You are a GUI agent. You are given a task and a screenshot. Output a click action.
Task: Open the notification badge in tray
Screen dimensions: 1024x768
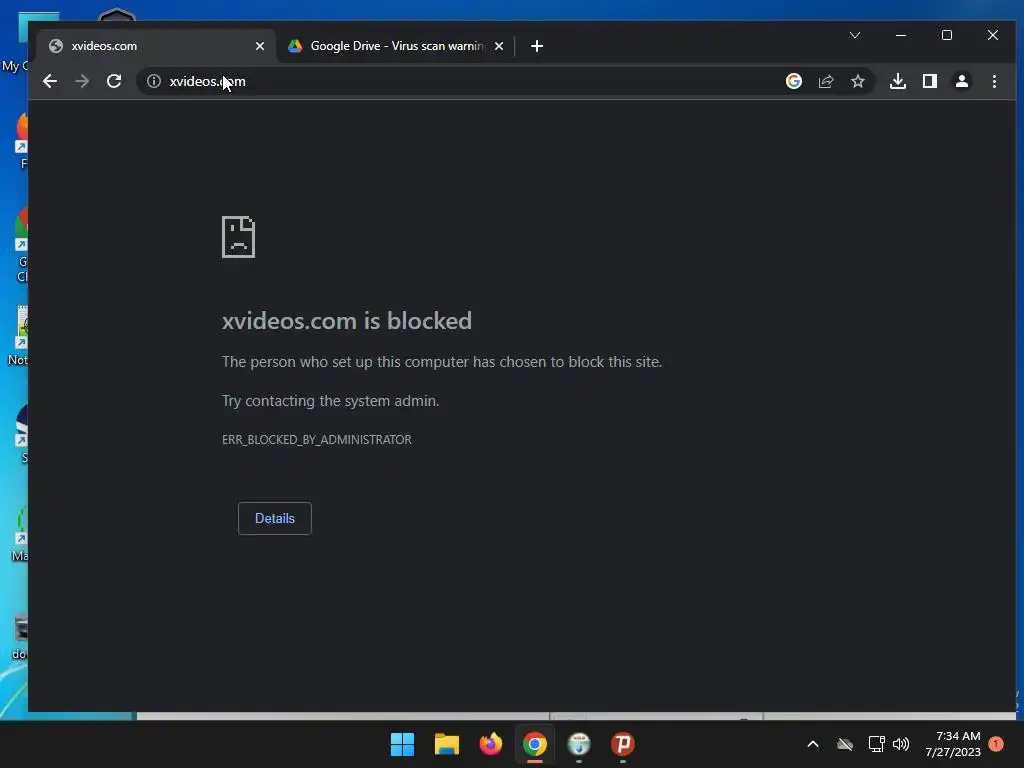coord(996,744)
